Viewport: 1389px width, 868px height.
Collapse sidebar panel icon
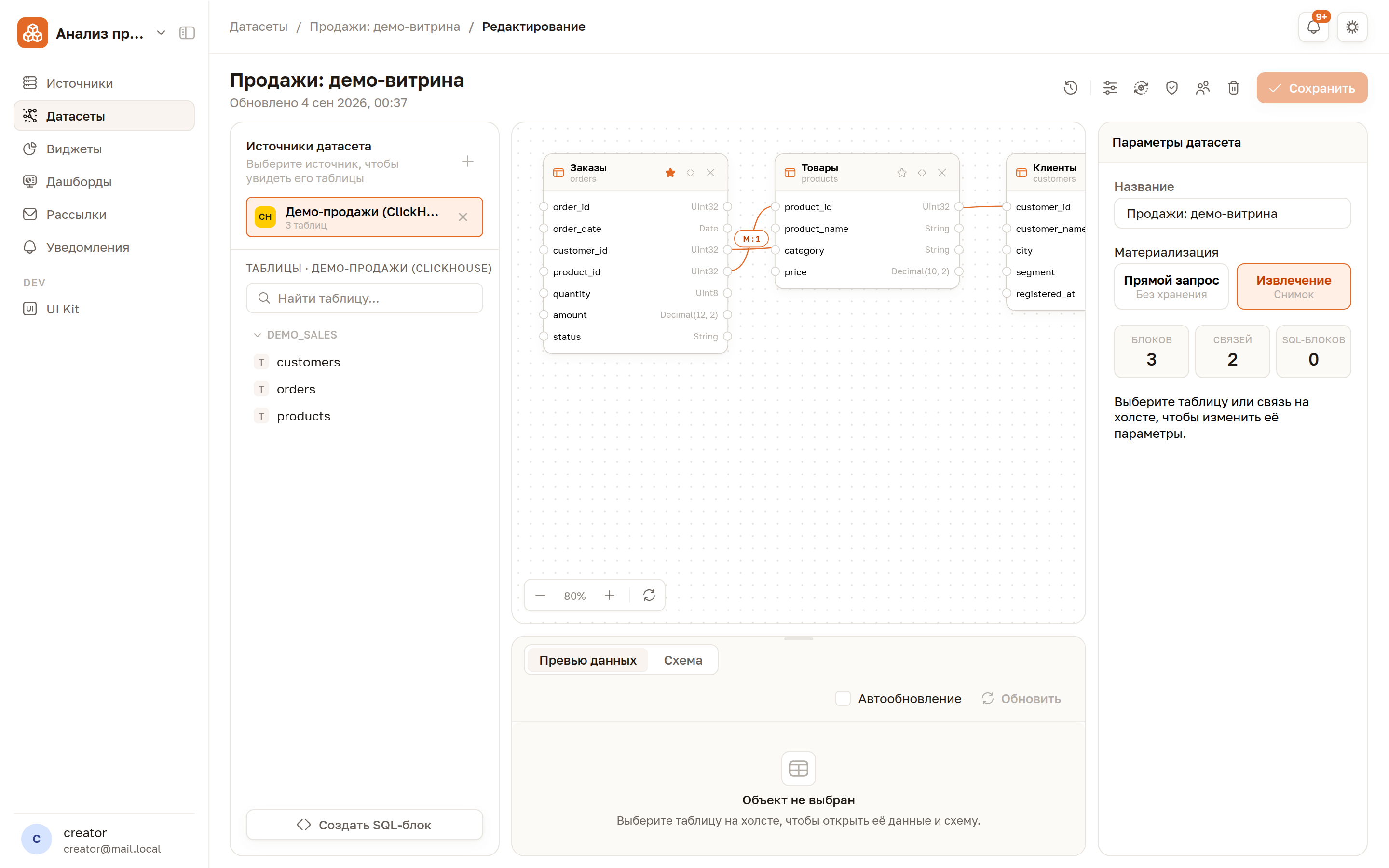pyautogui.click(x=187, y=33)
